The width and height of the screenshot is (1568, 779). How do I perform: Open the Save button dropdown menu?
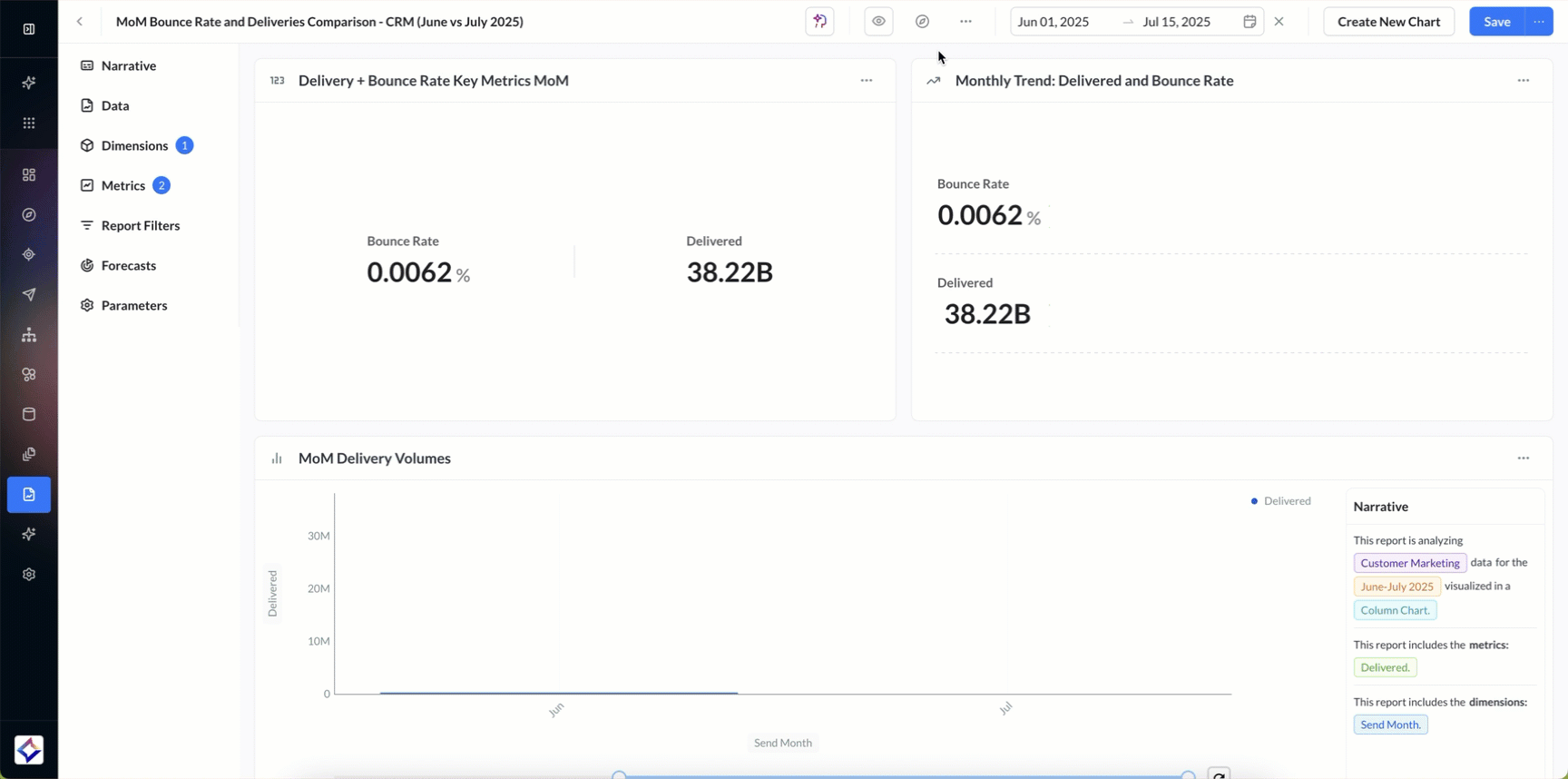[1539, 22]
